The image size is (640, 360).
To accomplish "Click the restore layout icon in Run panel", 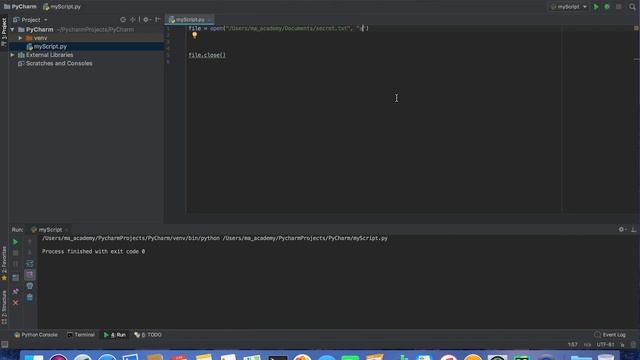I will (15, 278).
